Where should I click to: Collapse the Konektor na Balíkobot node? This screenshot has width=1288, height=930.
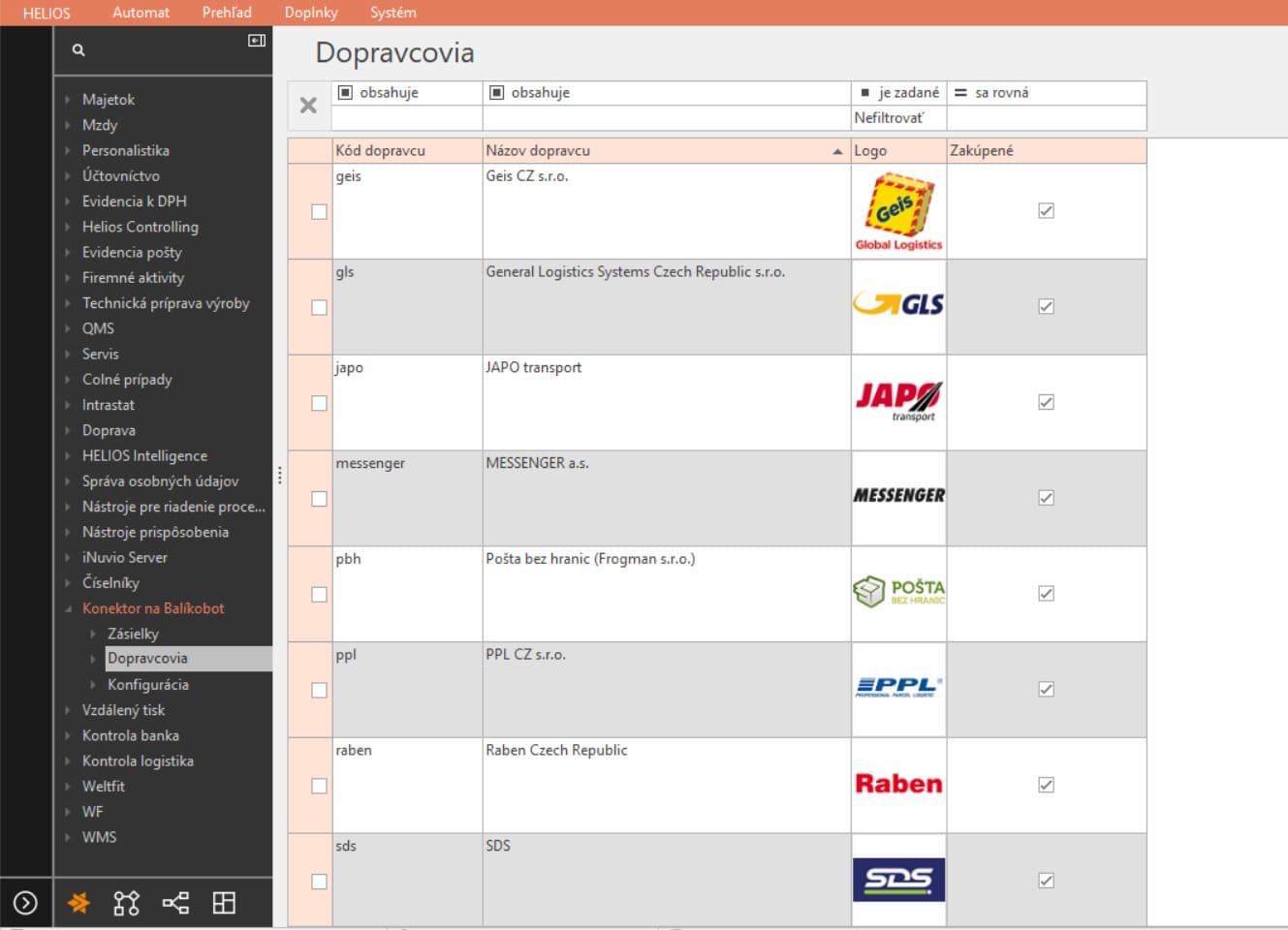coord(68,608)
